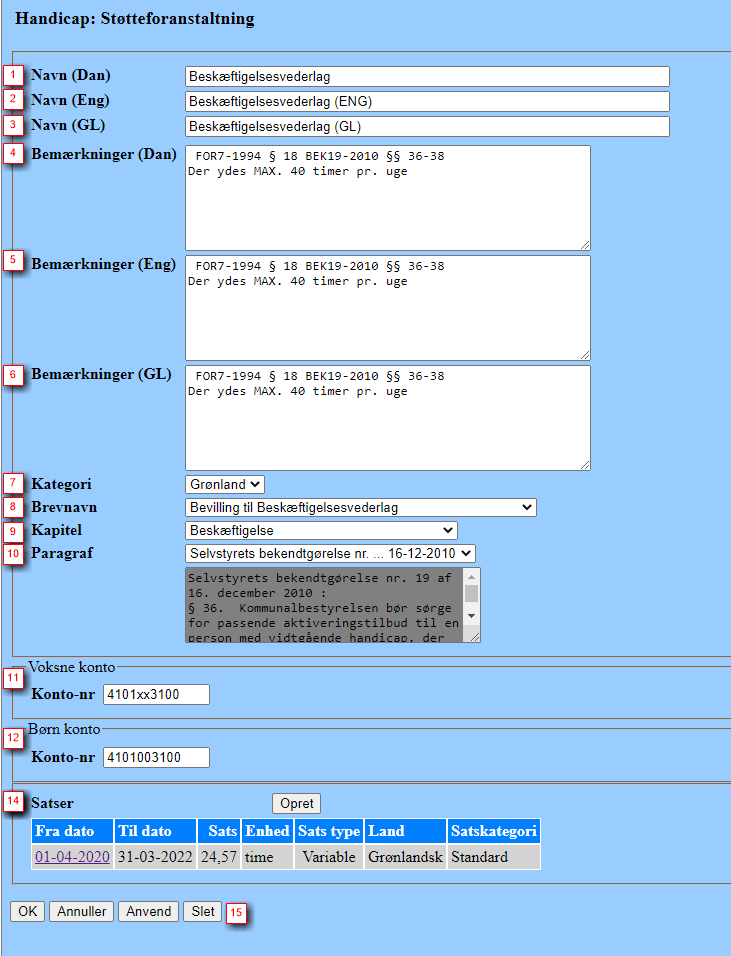
Task: Click the 24,57 rate cell
Action: (219, 857)
